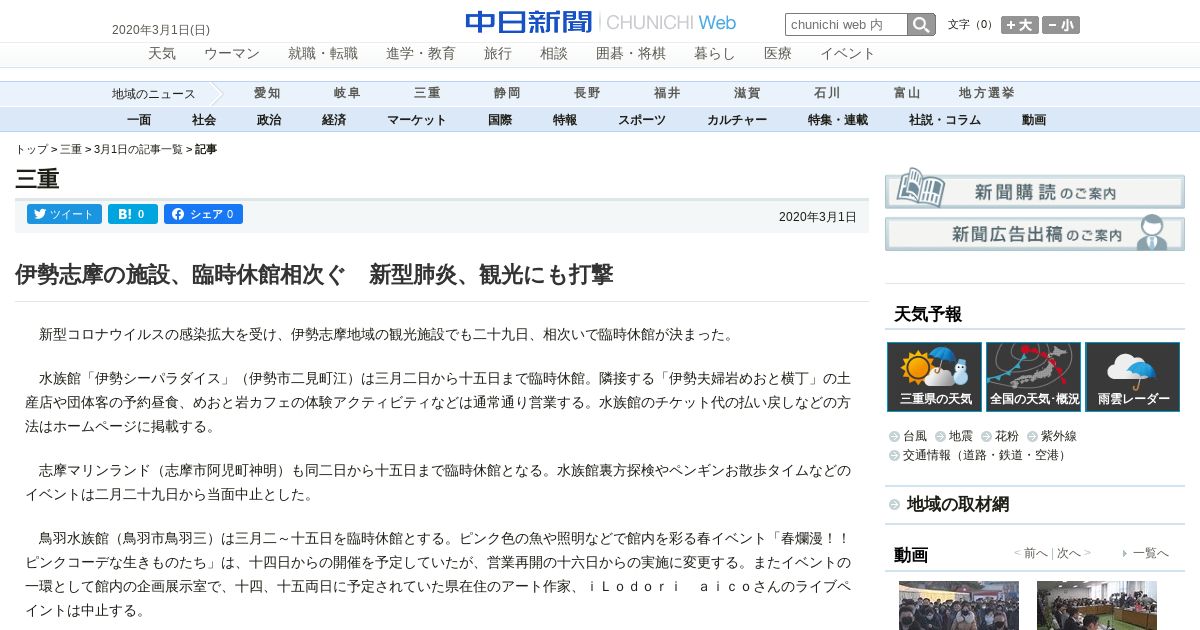Open 囲碁・将棋 in top navigation

tap(631, 54)
